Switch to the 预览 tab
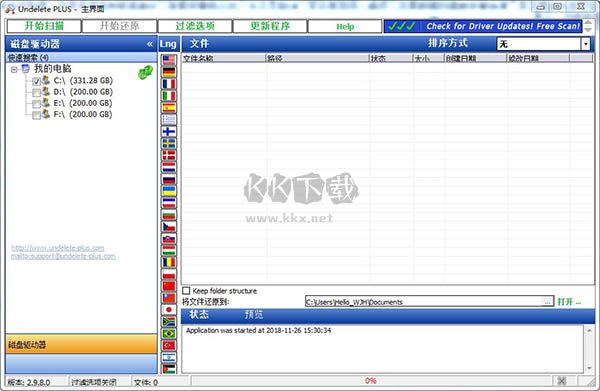 [254, 314]
